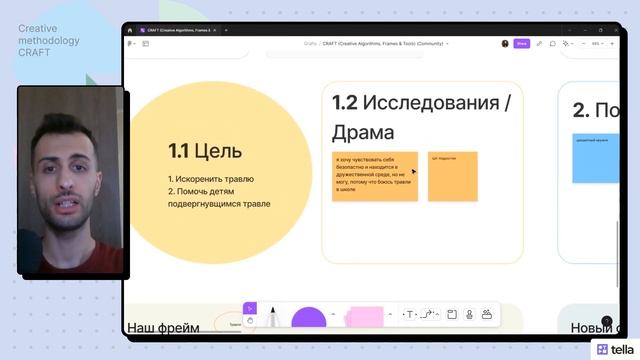Click the '1.2 Исследования / Драма' heading

tap(421, 117)
